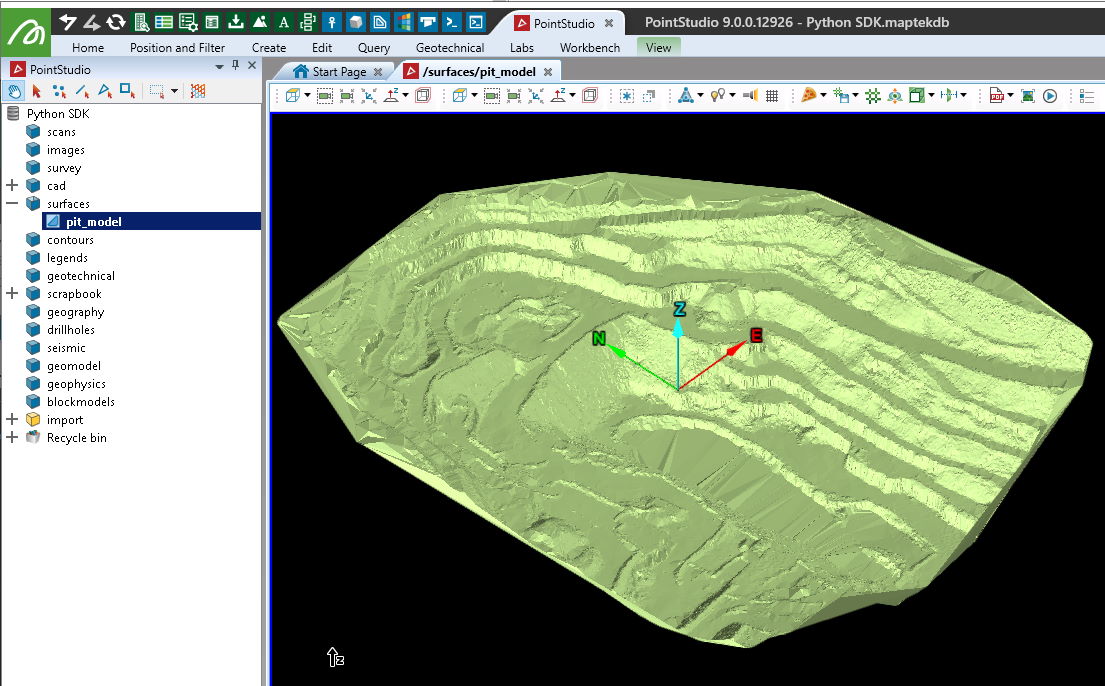
Task: Click the Undo arrow in quick access bar
Action: point(68,22)
